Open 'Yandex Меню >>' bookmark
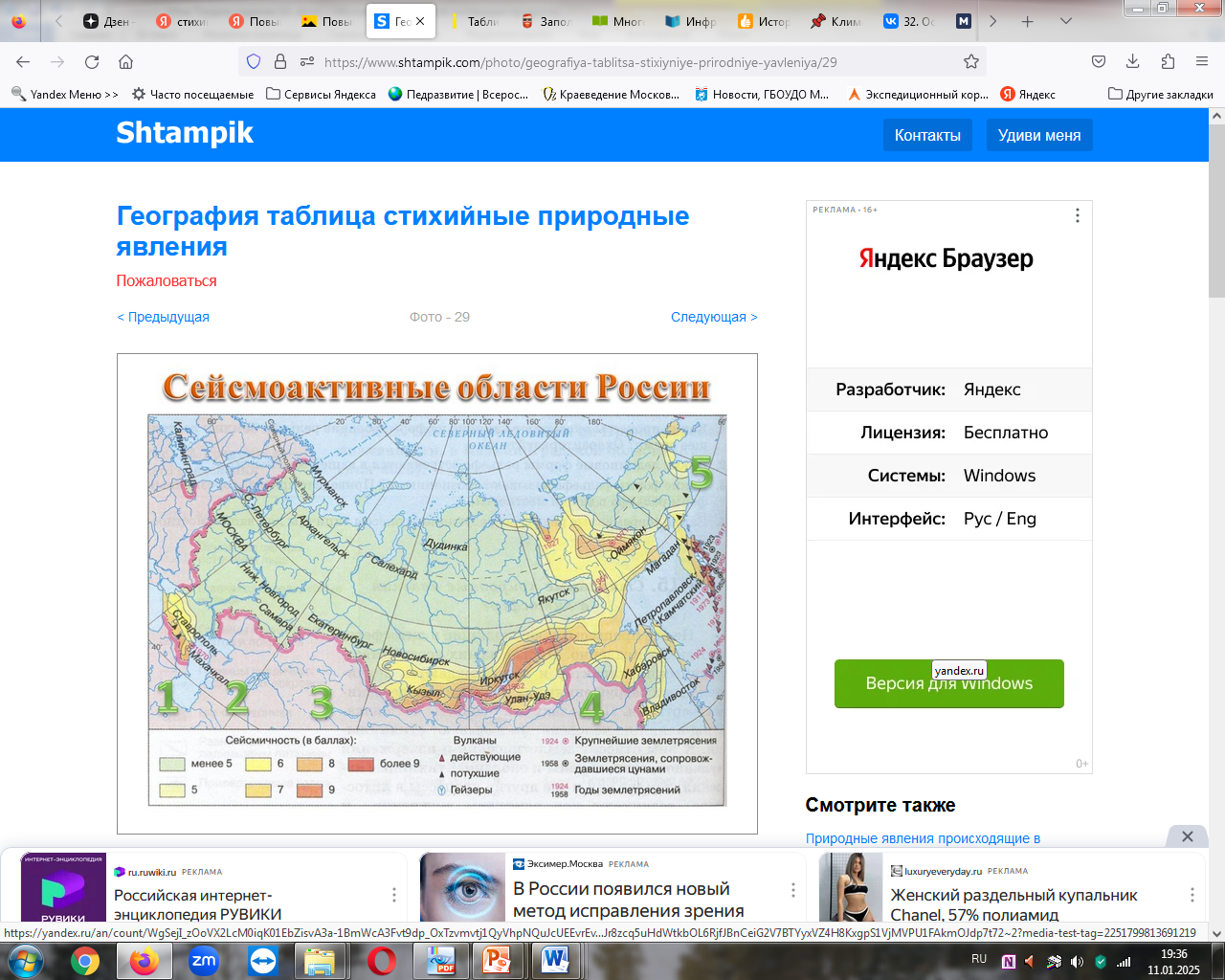Viewport: 1225px width, 980px height. [x=65, y=94]
